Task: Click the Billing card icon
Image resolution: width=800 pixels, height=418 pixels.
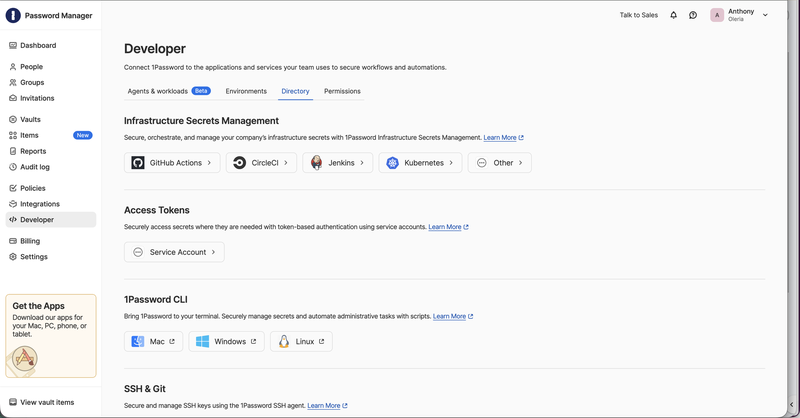Action: [x=13, y=241]
